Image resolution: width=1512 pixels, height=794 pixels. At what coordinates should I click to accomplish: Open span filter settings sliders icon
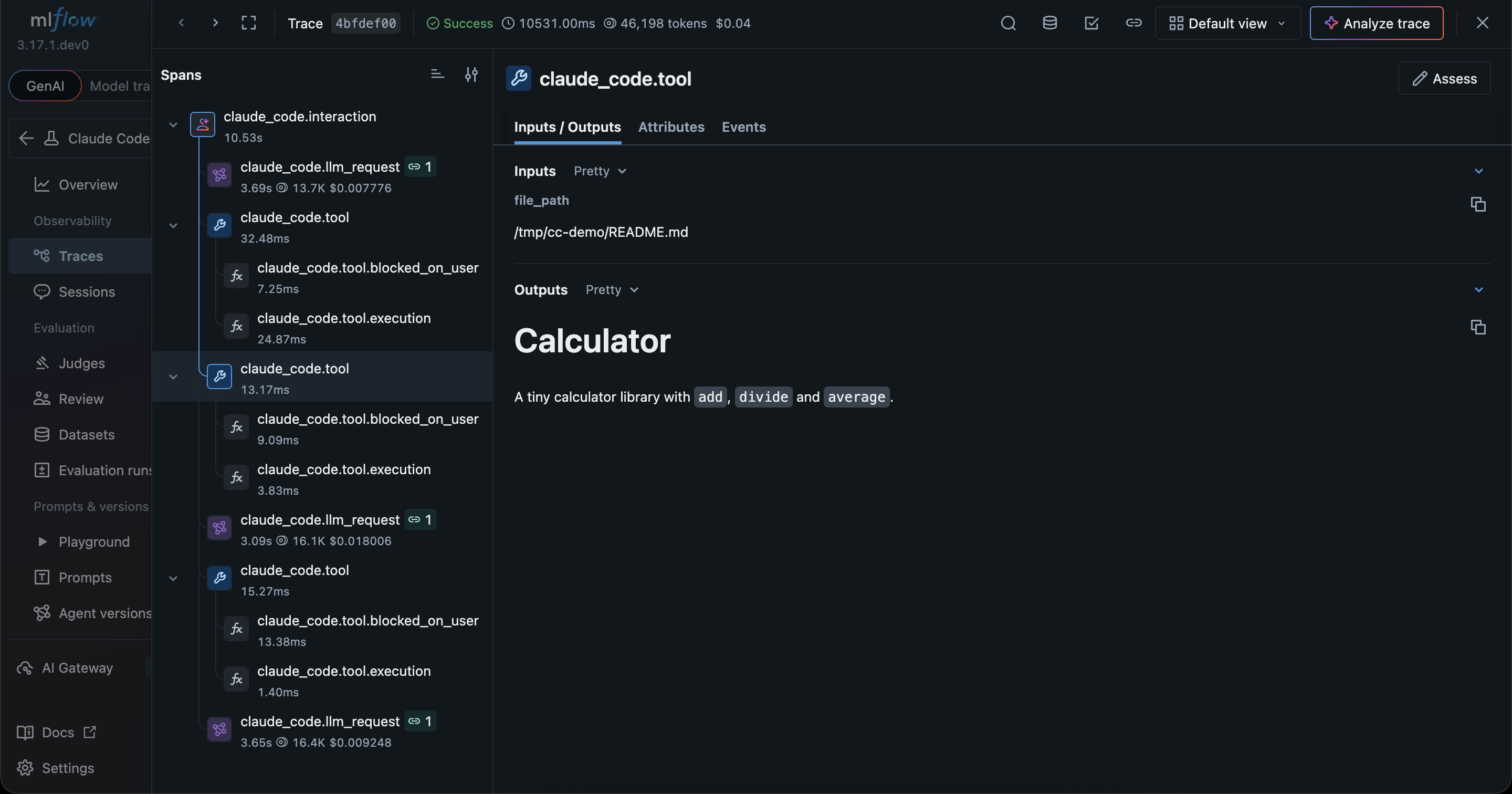(x=471, y=75)
